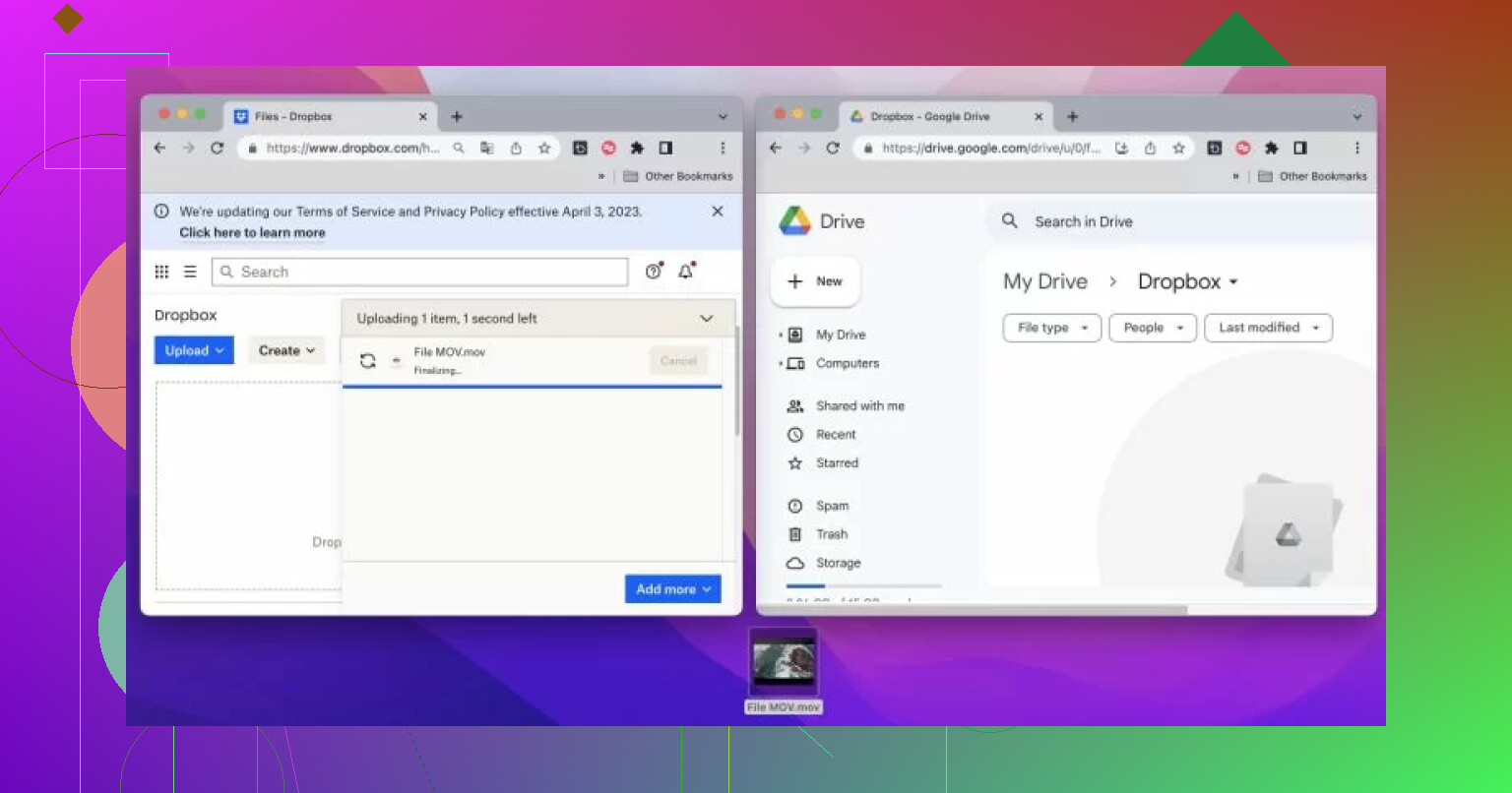Collapse the Uploading 1 item panel chevron
Screen dimensions: 1512x793
click(x=706, y=319)
